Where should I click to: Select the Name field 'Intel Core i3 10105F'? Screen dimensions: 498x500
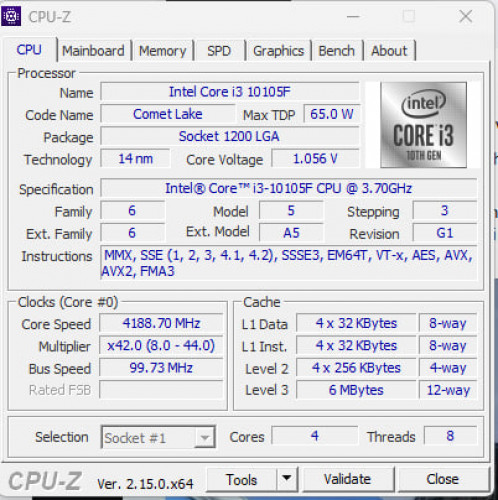coord(230,92)
